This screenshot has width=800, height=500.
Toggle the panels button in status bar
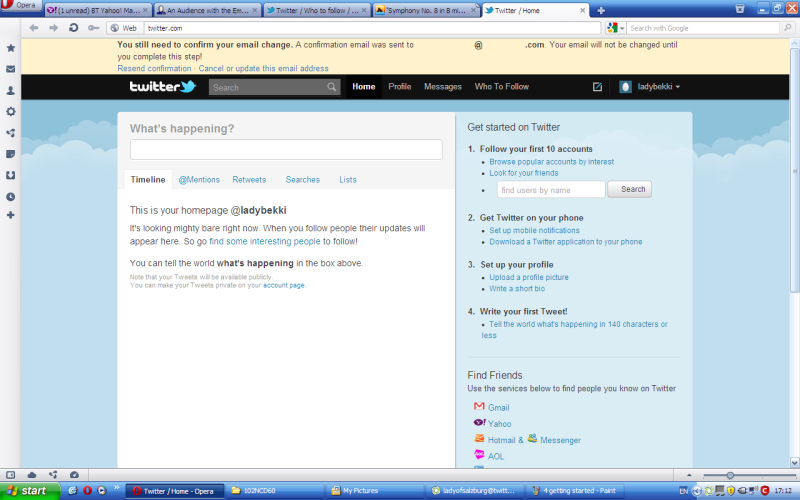pos(10,474)
